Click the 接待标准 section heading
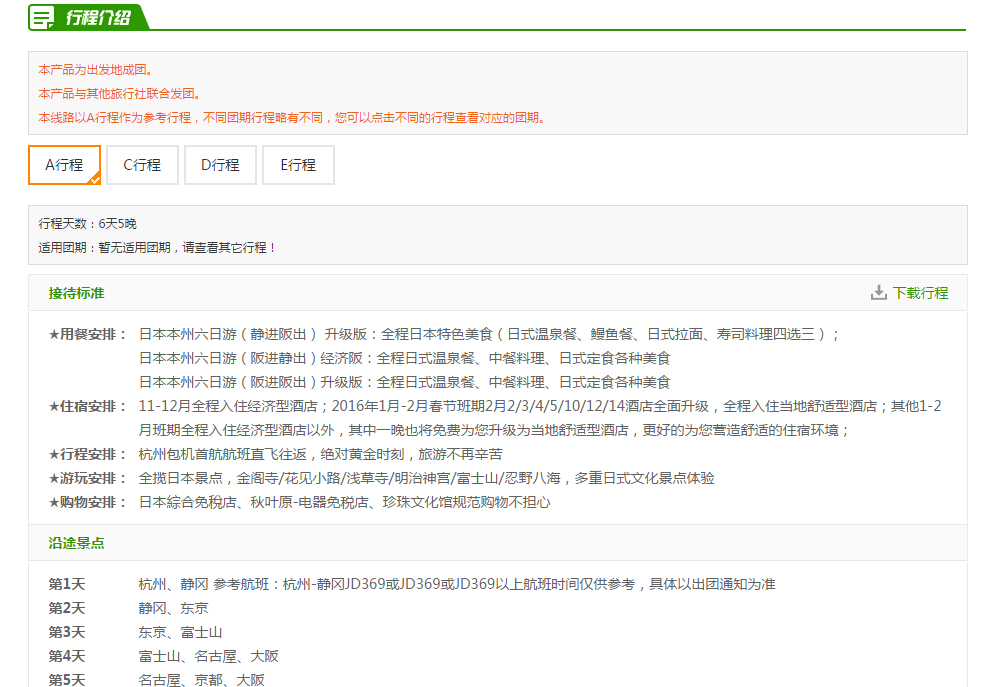Image resolution: width=994 pixels, height=687 pixels. point(76,293)
